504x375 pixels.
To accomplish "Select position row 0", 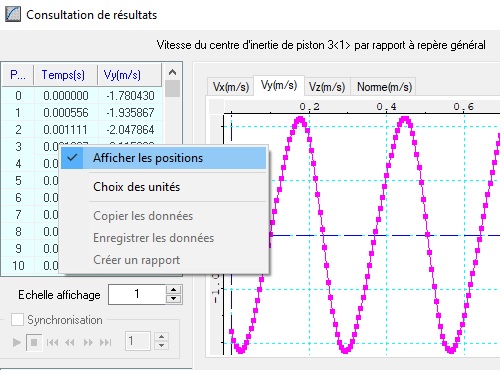I will (18, 96).
